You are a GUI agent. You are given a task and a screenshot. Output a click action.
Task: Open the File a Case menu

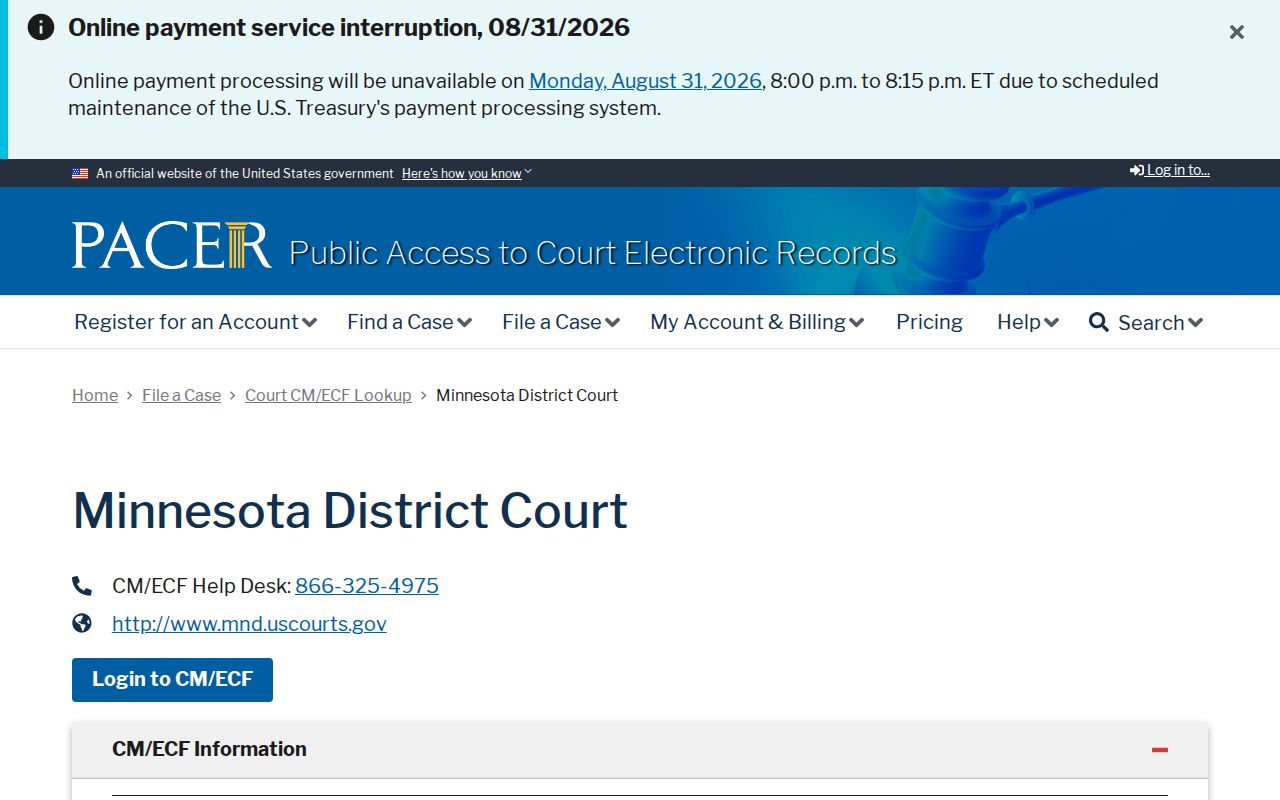pos(561,322)
